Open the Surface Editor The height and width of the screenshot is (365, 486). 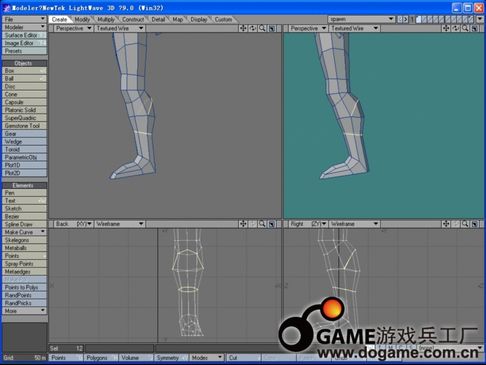(x=24, y=35)
